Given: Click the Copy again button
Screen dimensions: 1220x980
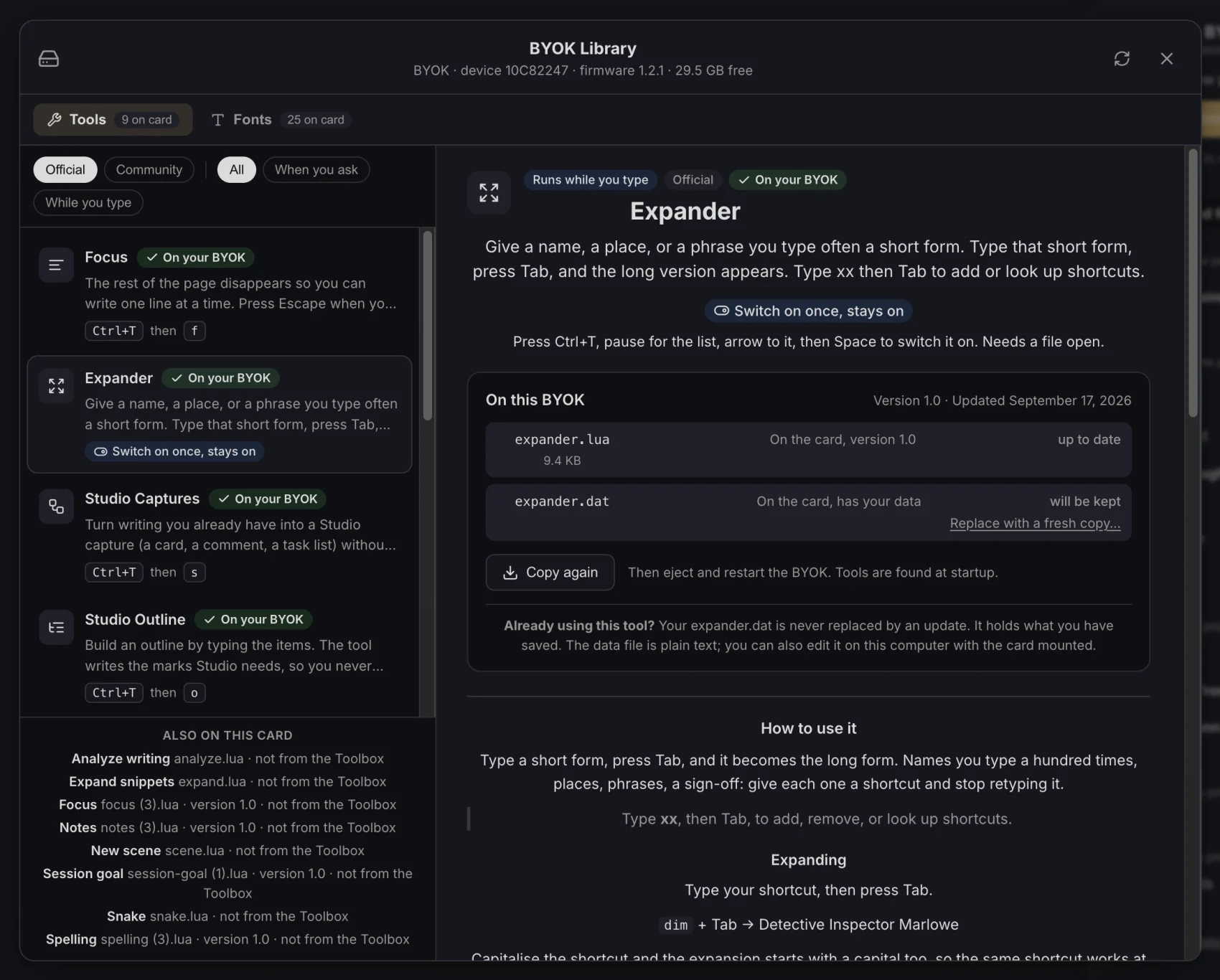Looking at the screenshot, I should click(550, 573).
